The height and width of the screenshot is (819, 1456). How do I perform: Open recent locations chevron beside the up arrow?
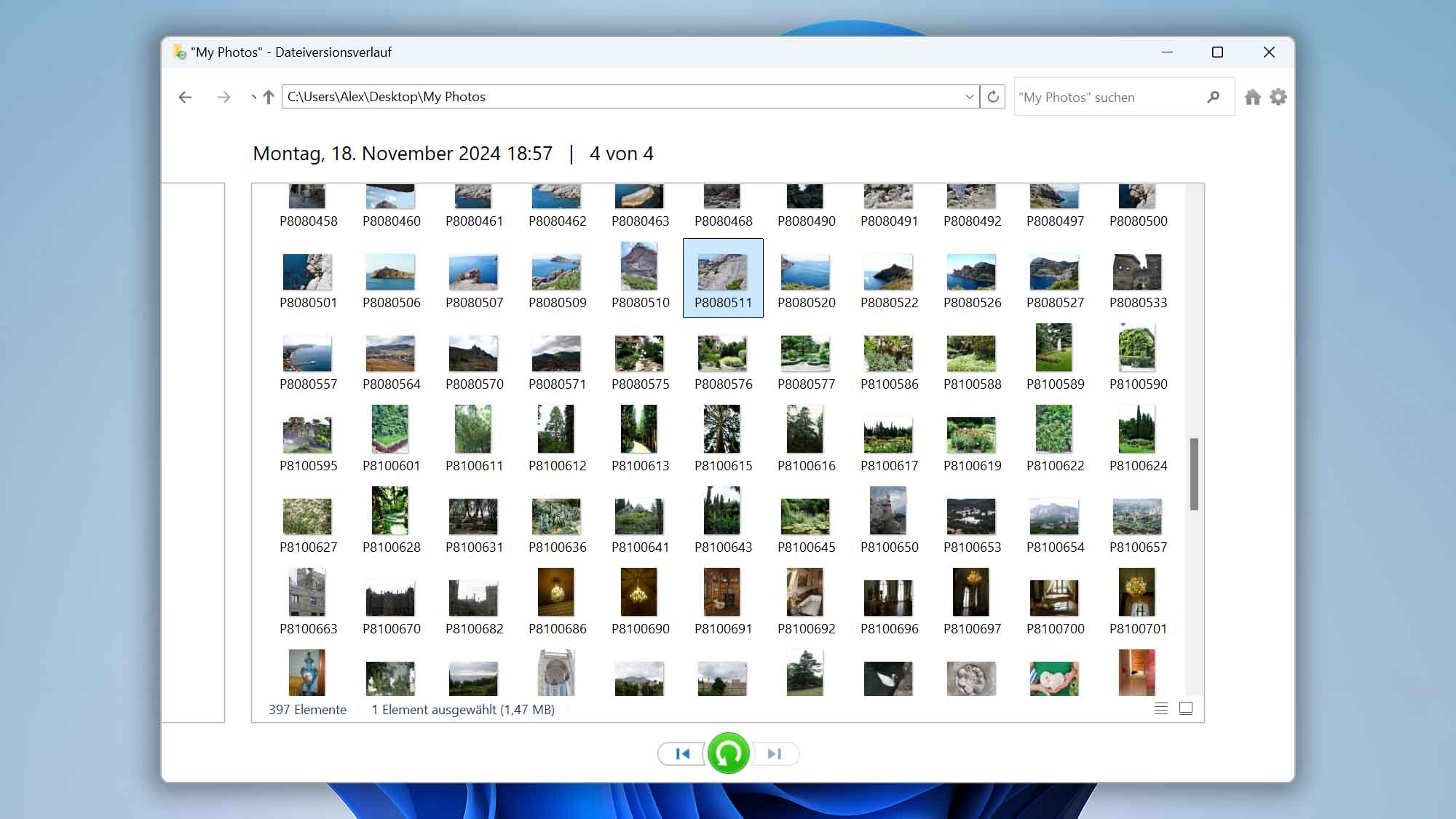[x=253, y=97]
